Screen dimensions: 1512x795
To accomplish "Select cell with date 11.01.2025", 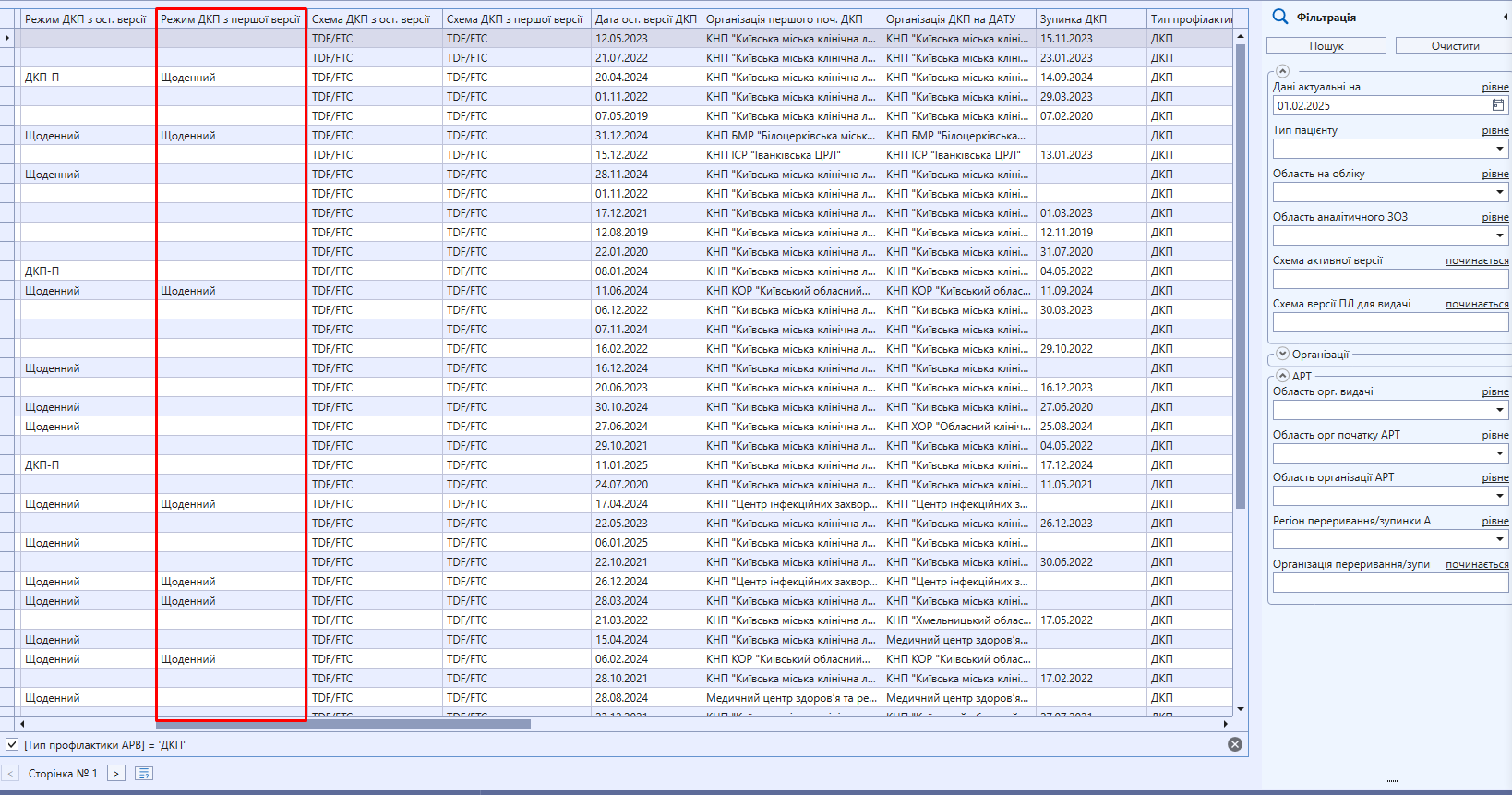I will coord(646,464).
